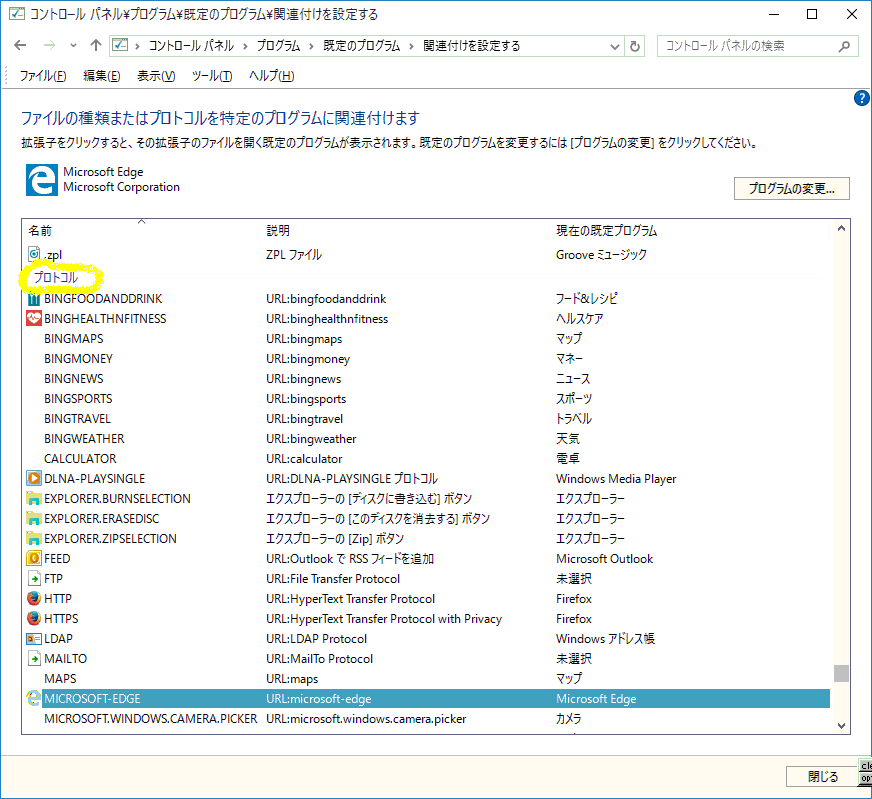The image size is (872, 799).
Task: Click the Forward navigation arrow
Action: click(x=49, y=46)
